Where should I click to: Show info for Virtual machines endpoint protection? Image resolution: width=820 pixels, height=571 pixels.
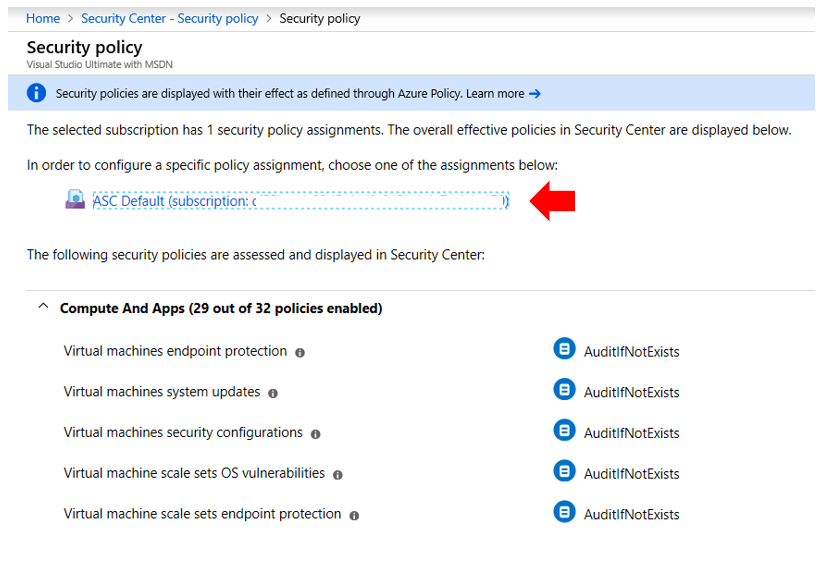(x=300, y=353)
